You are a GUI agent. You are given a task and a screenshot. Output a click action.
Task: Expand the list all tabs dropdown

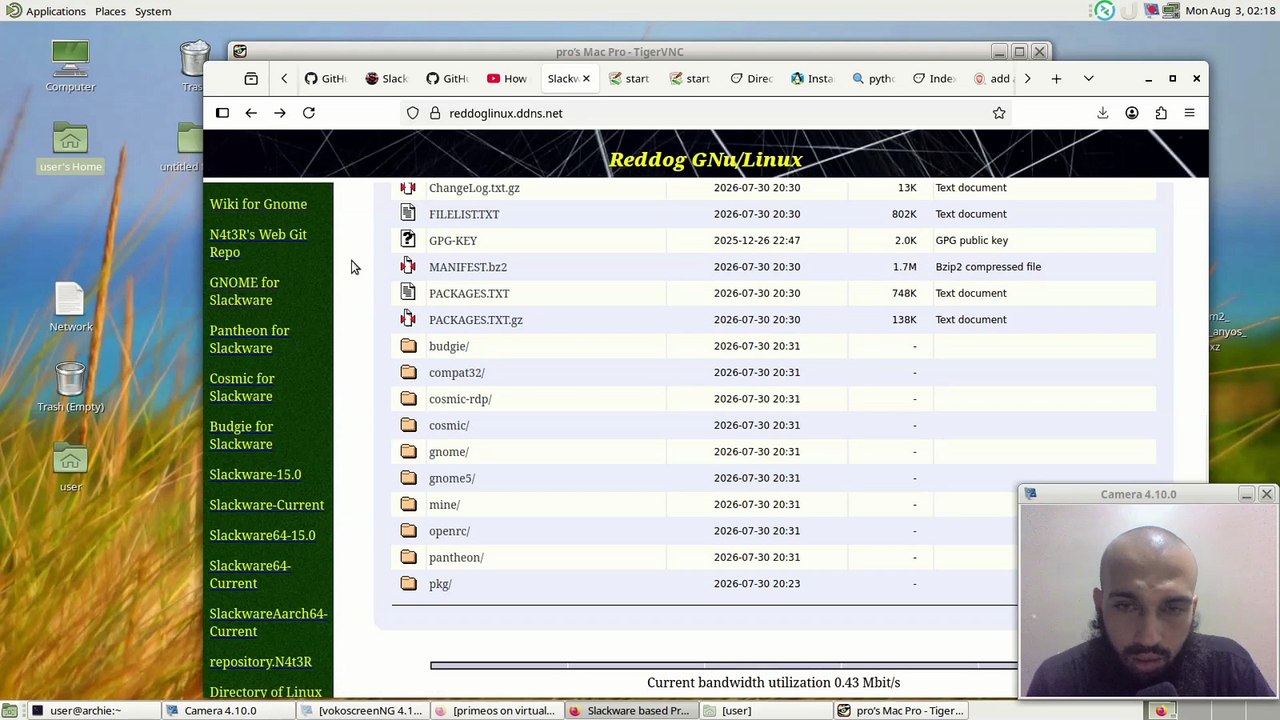click(x=1089, y=78)
